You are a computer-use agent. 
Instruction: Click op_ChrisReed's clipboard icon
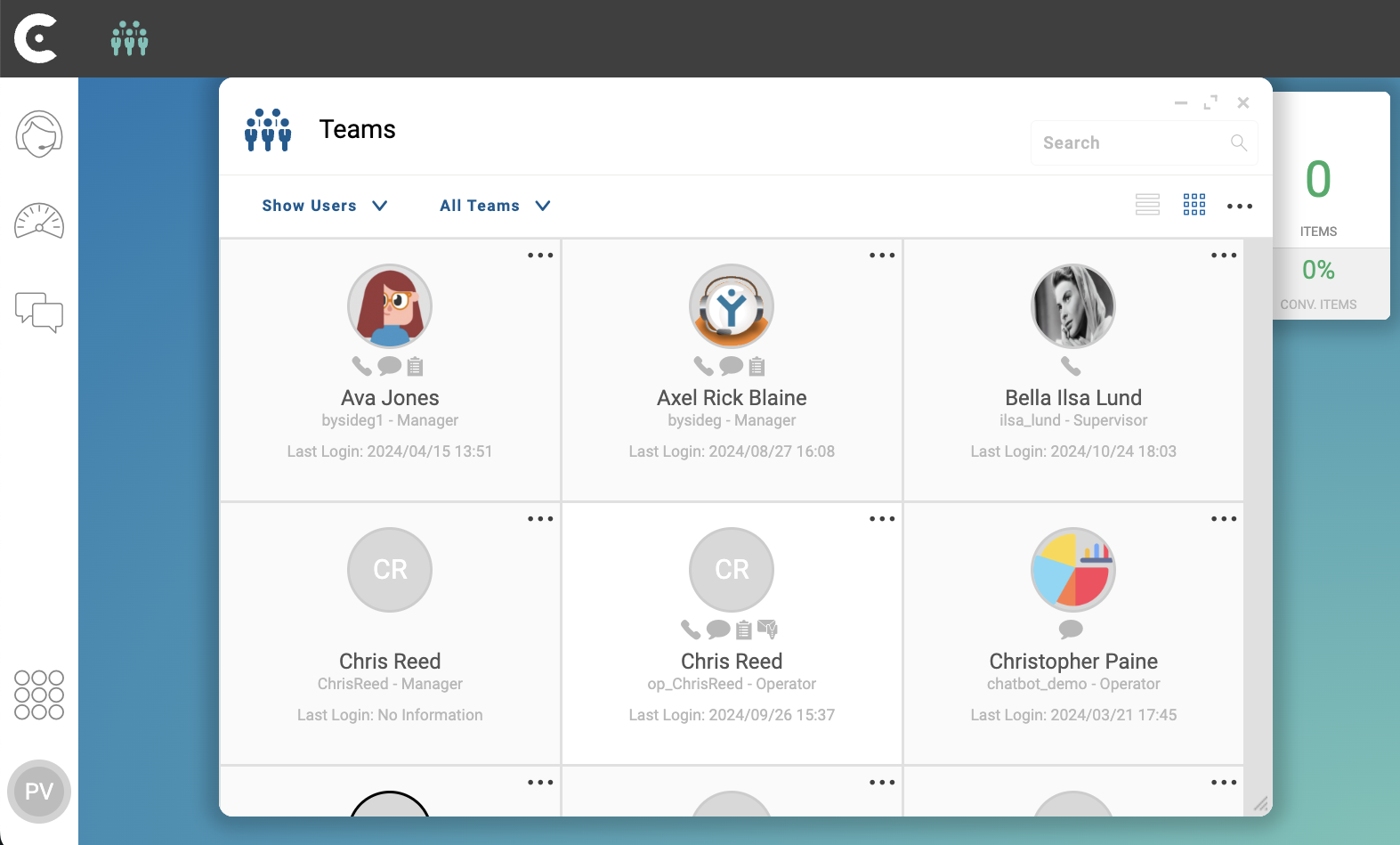pyautogui.click(x=744, y=630)
